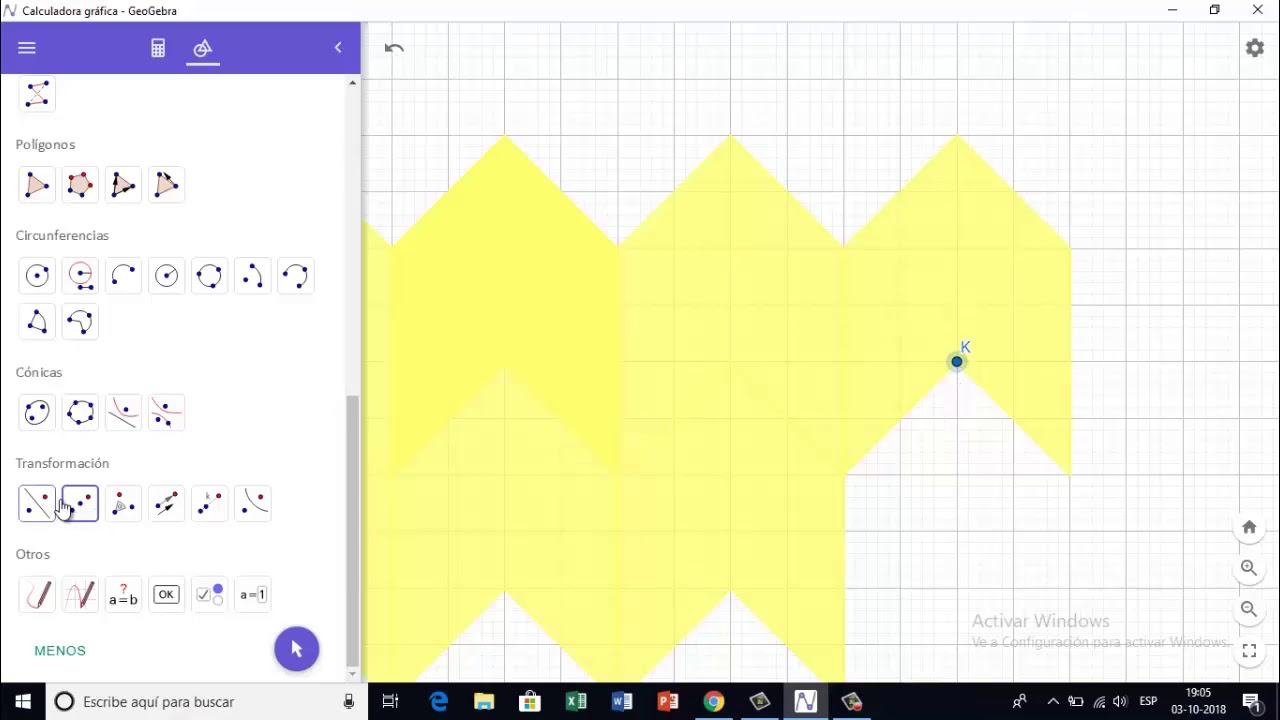Screen dimensions: 1280x720
Task: Select the Hyperbola tool
Action: pyautogui.click(x=166, y=413)
